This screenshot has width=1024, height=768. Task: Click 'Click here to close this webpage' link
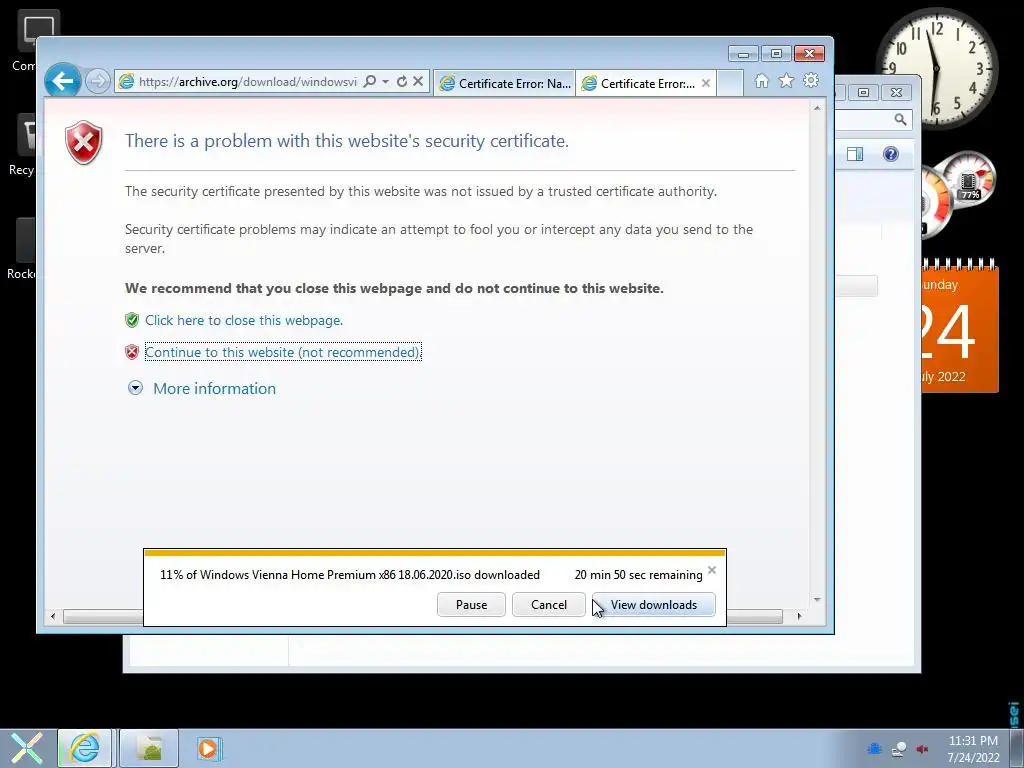(244, 320)
